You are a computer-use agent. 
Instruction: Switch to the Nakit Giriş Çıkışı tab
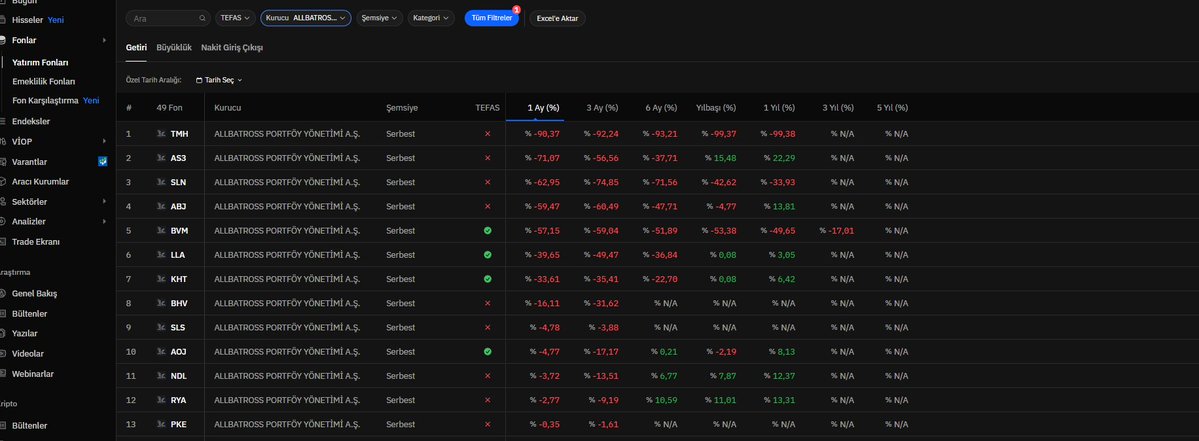pyautogui.click(x=232, y=47)
